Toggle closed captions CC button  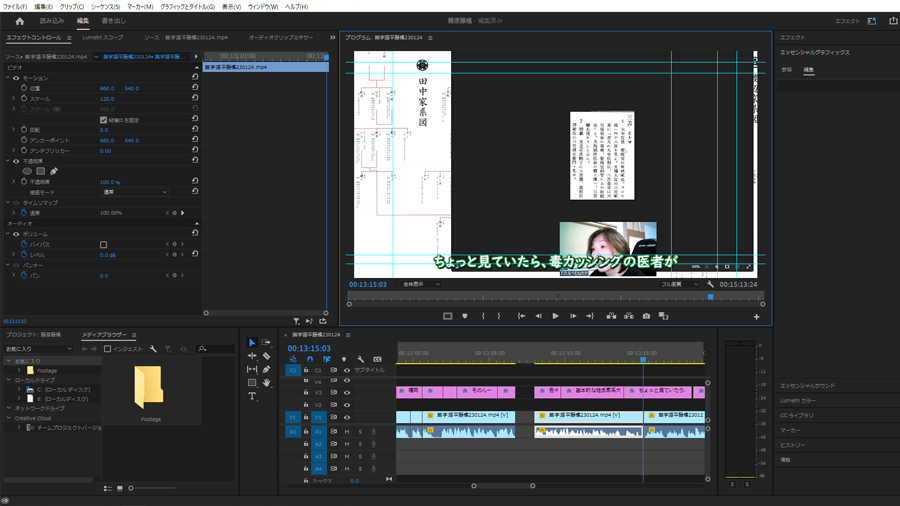377,359
